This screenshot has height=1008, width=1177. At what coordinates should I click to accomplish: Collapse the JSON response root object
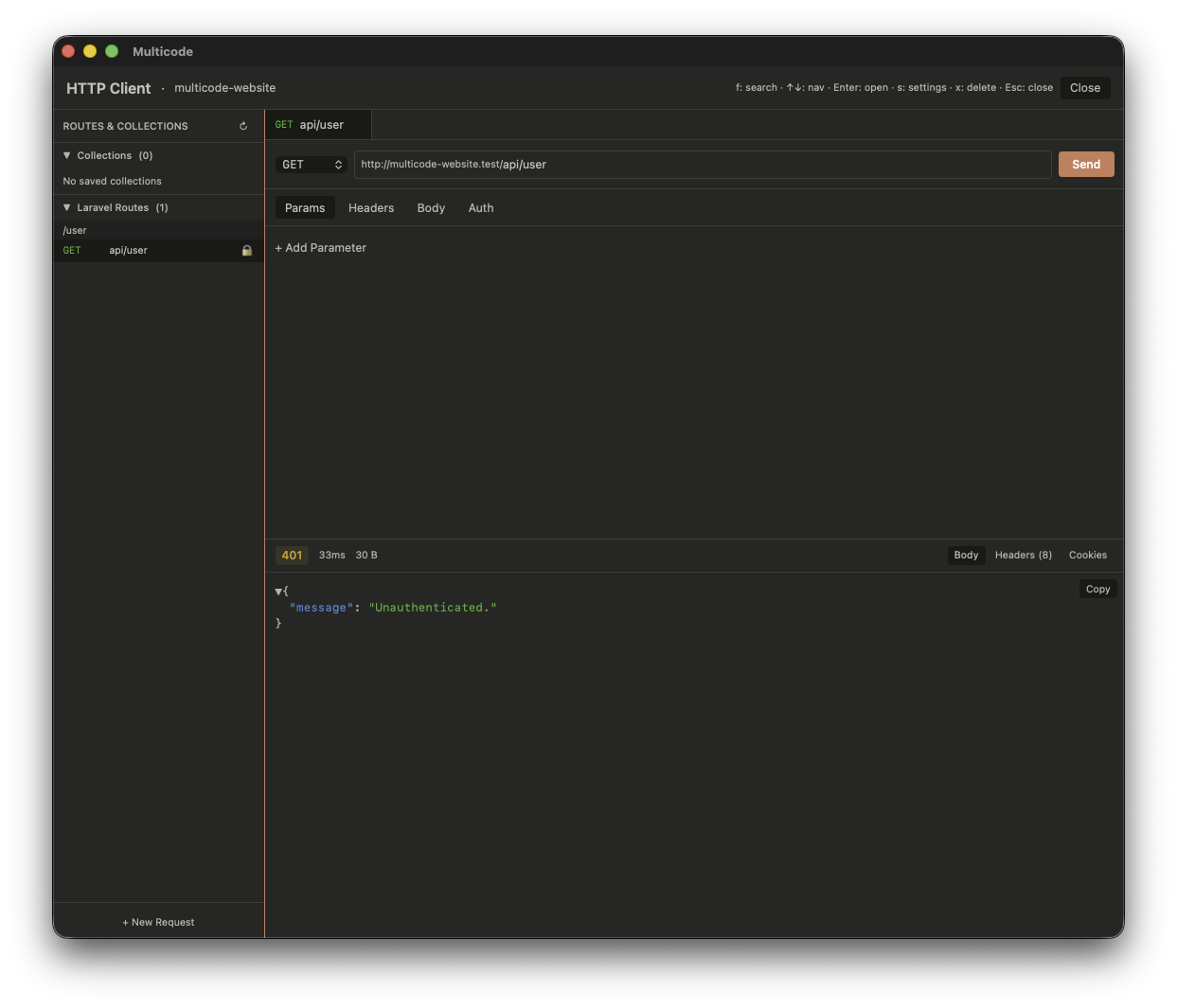pyautogui.click(x=278, y=592)
